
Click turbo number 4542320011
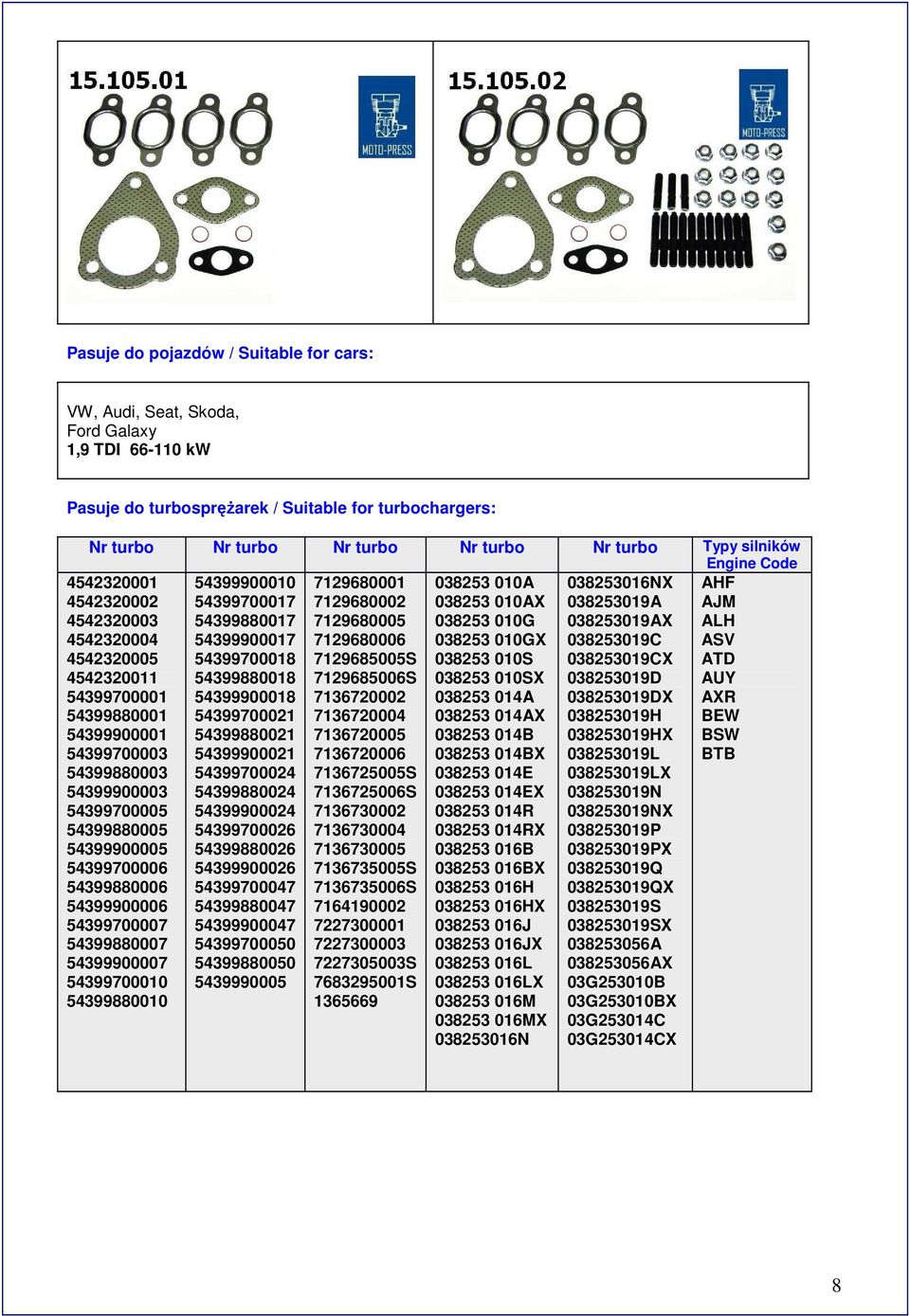point(112,677)
